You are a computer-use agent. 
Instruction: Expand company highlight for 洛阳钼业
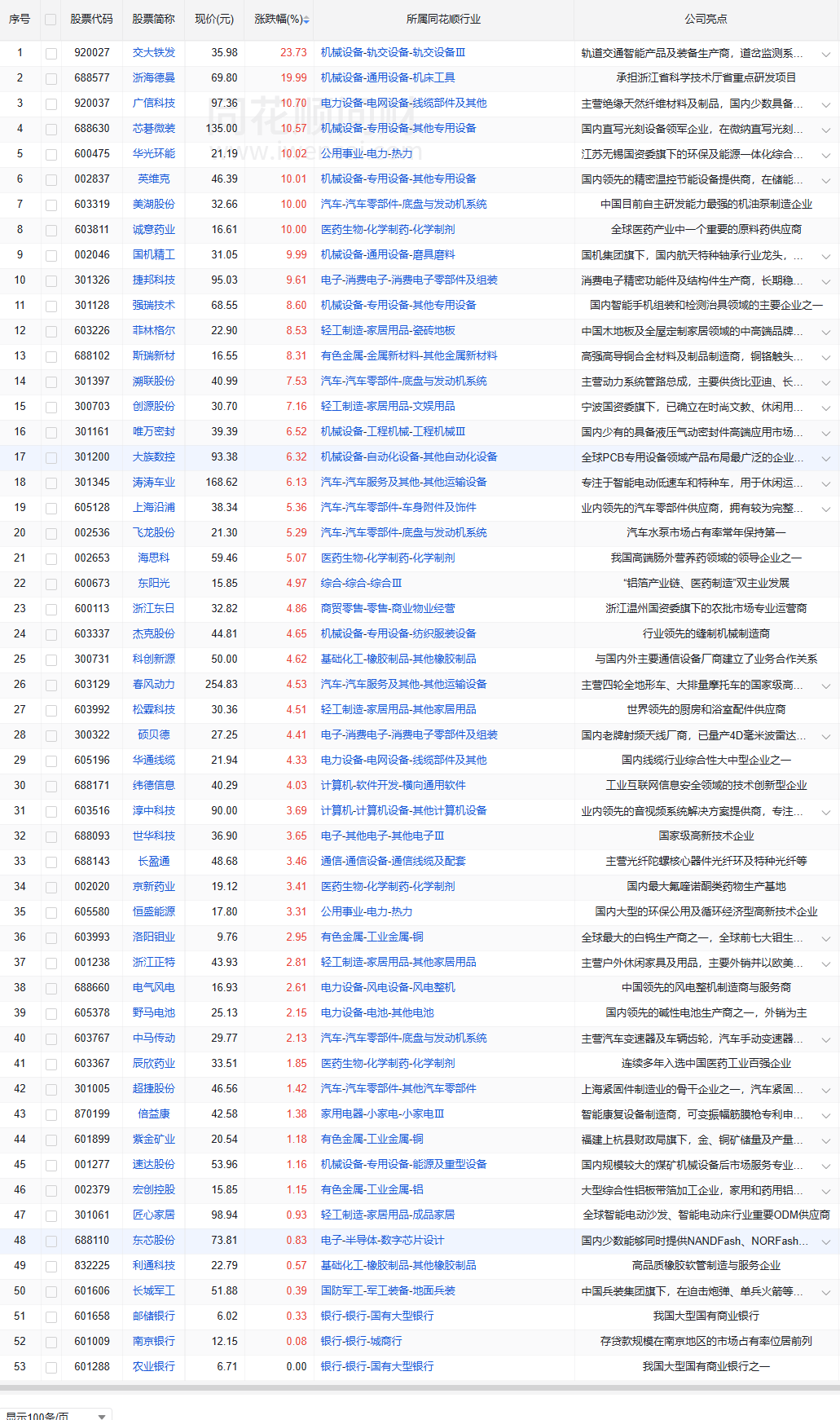pos(825,939)
